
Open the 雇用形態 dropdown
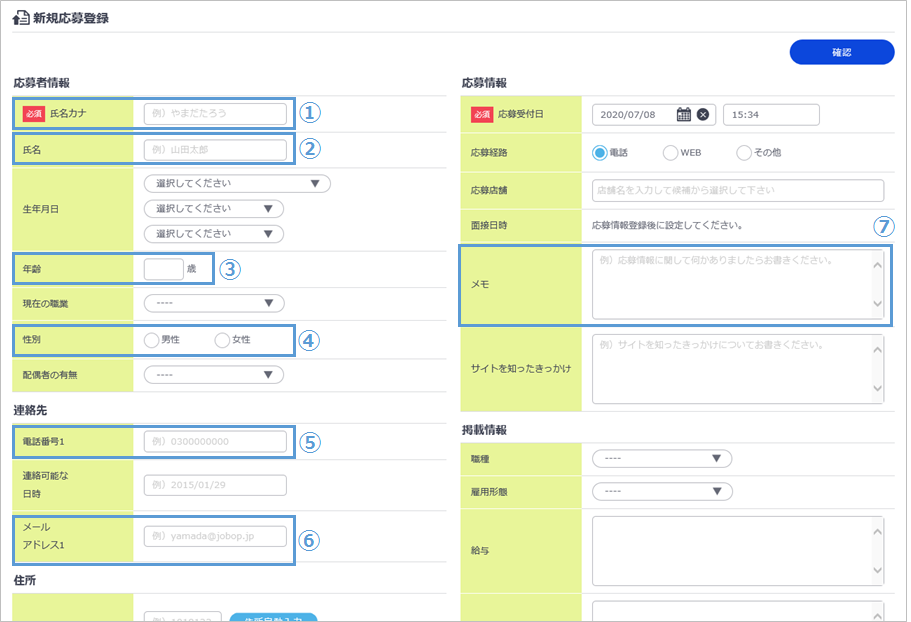pyautogui.click(x=662, y=491)
